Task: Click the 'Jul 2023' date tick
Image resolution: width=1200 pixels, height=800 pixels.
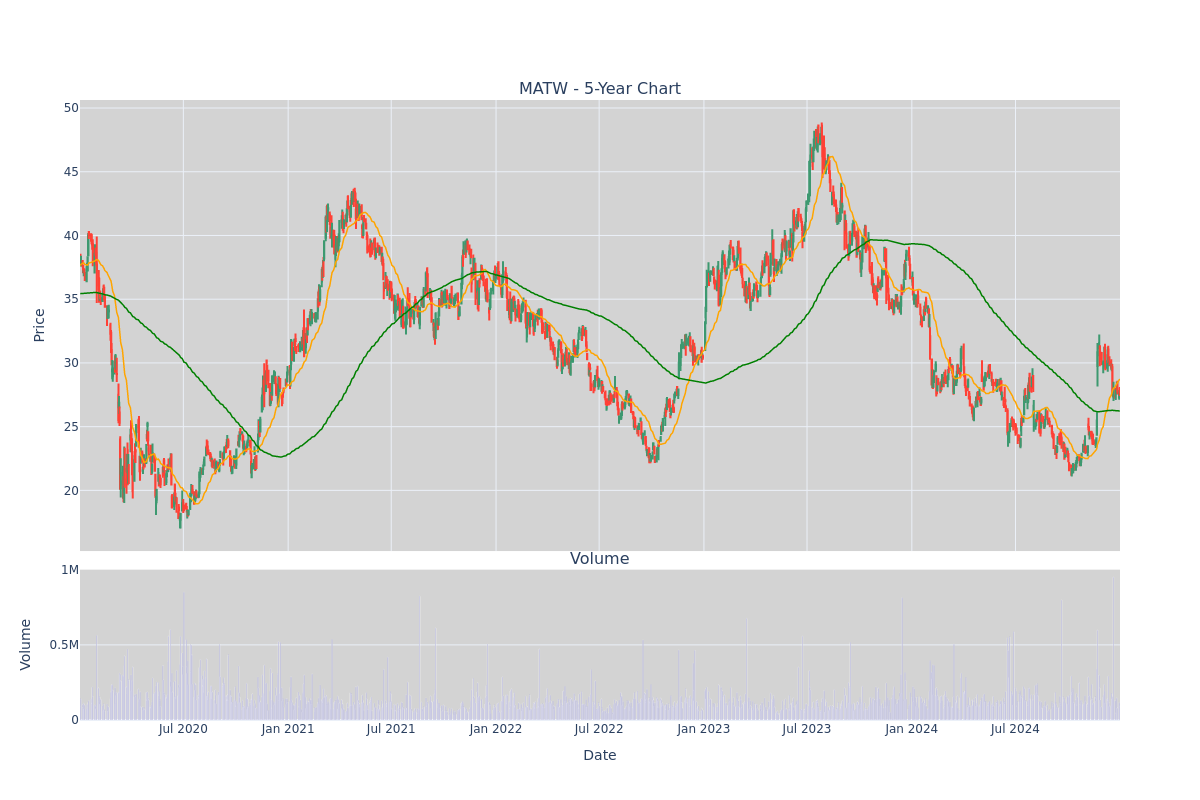Action: point(807,729)
